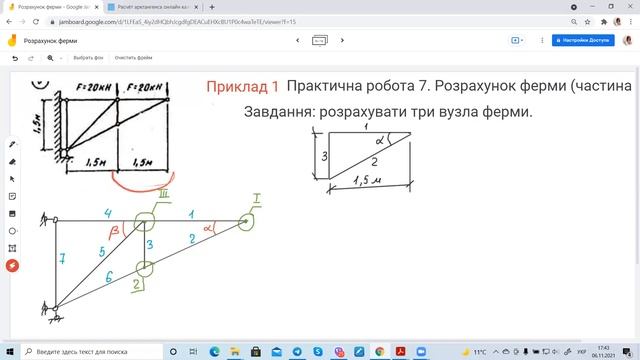
Task: Add a text box
Action: [x=12, y=248]
